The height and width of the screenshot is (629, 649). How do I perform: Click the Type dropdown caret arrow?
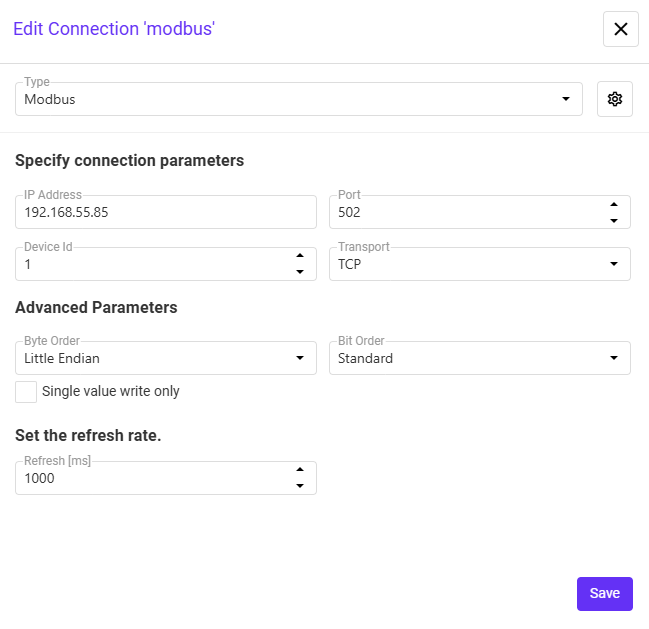click(x=565, y=99)
